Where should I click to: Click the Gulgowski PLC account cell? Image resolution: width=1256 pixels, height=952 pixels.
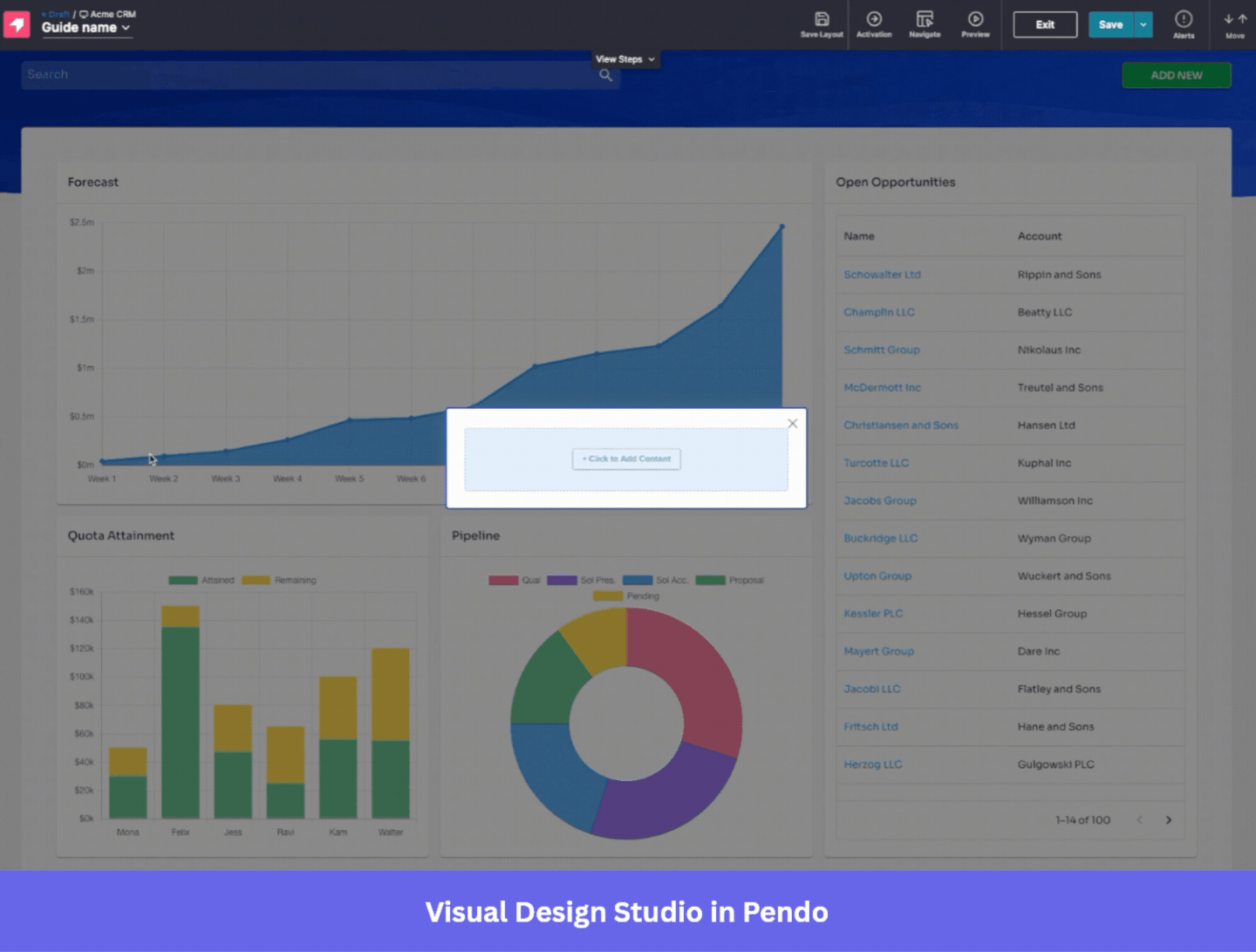[1055, 765]
